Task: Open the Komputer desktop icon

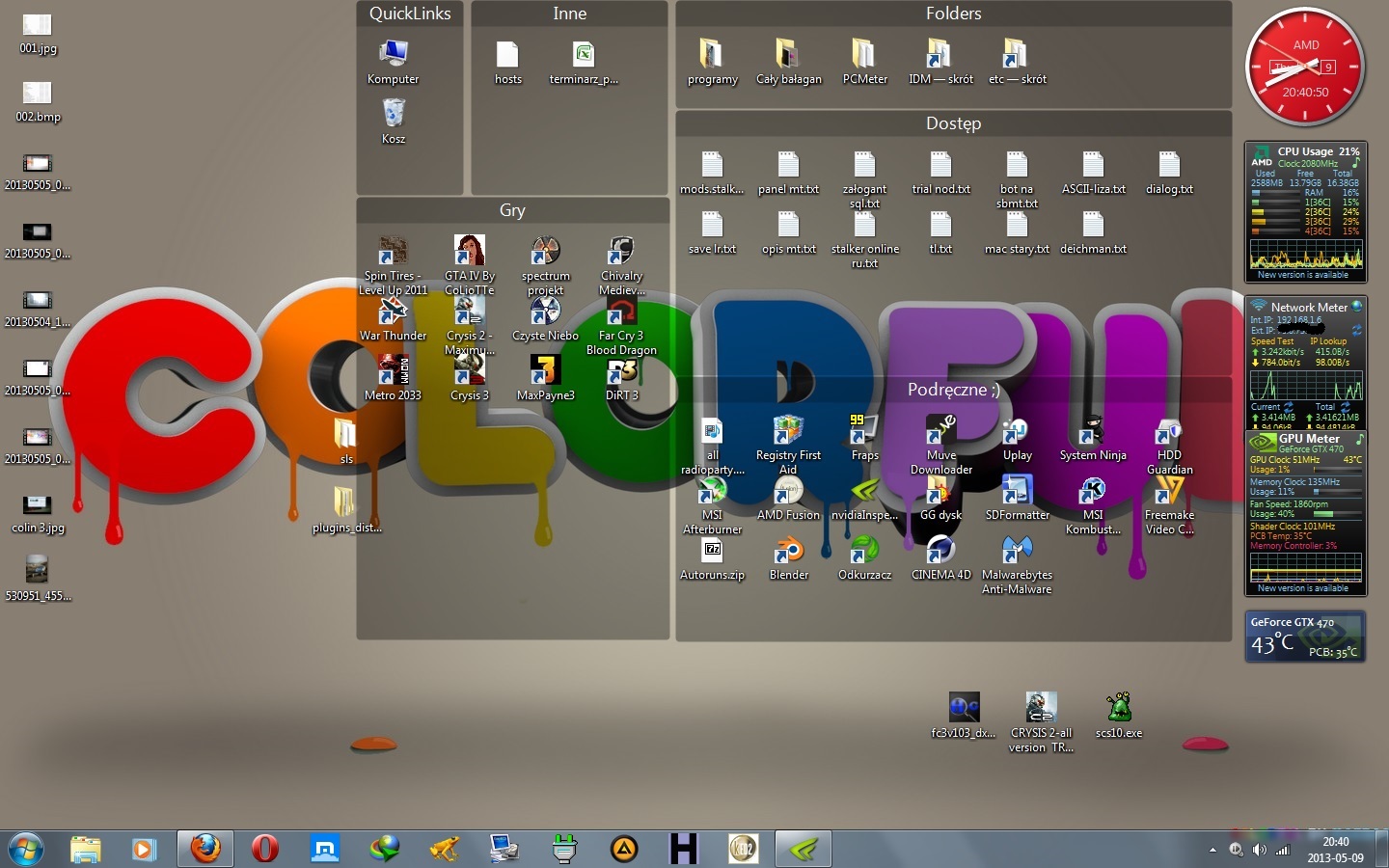Action: (x=394, y=63)
